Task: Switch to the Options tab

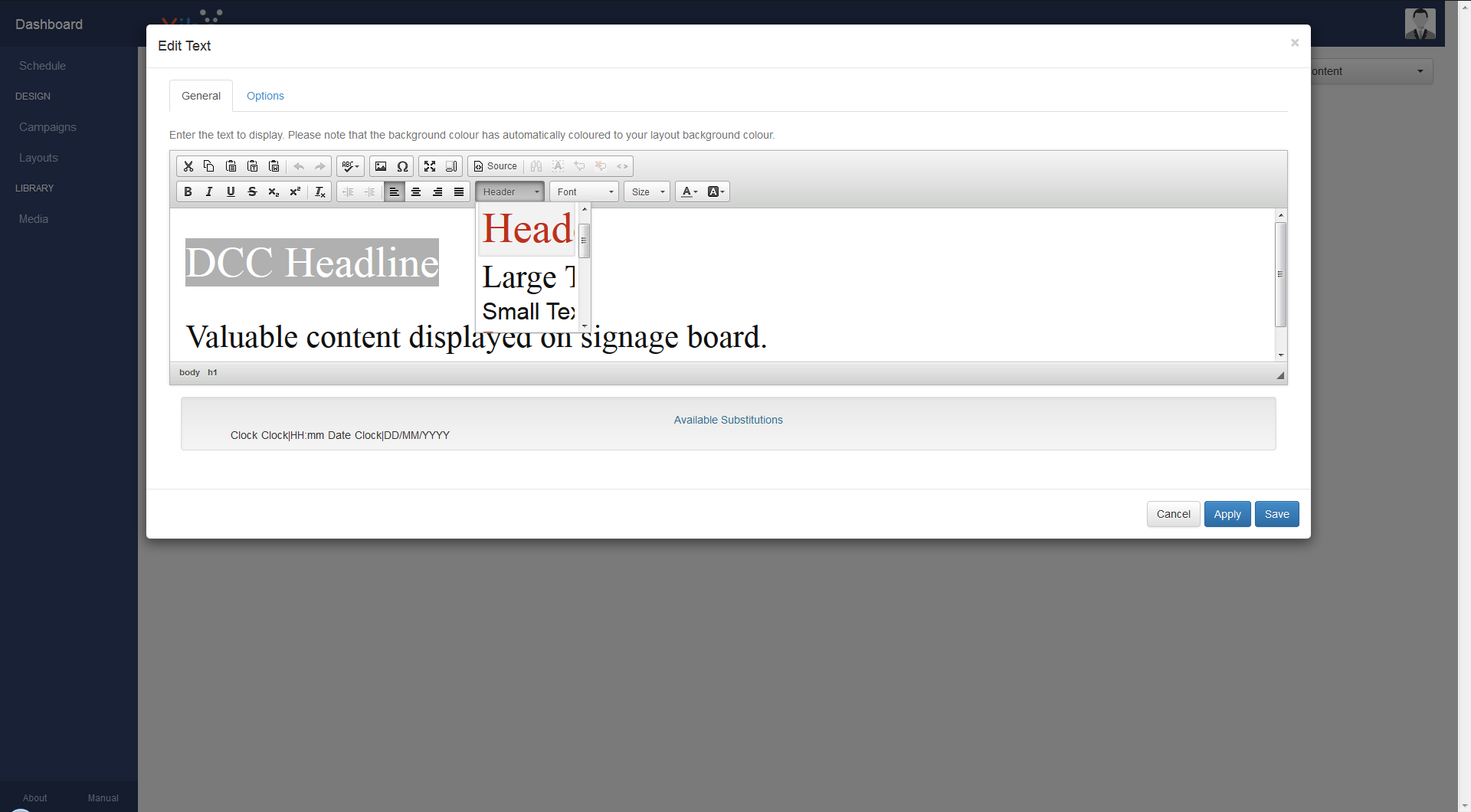Action: pos(265,96)
